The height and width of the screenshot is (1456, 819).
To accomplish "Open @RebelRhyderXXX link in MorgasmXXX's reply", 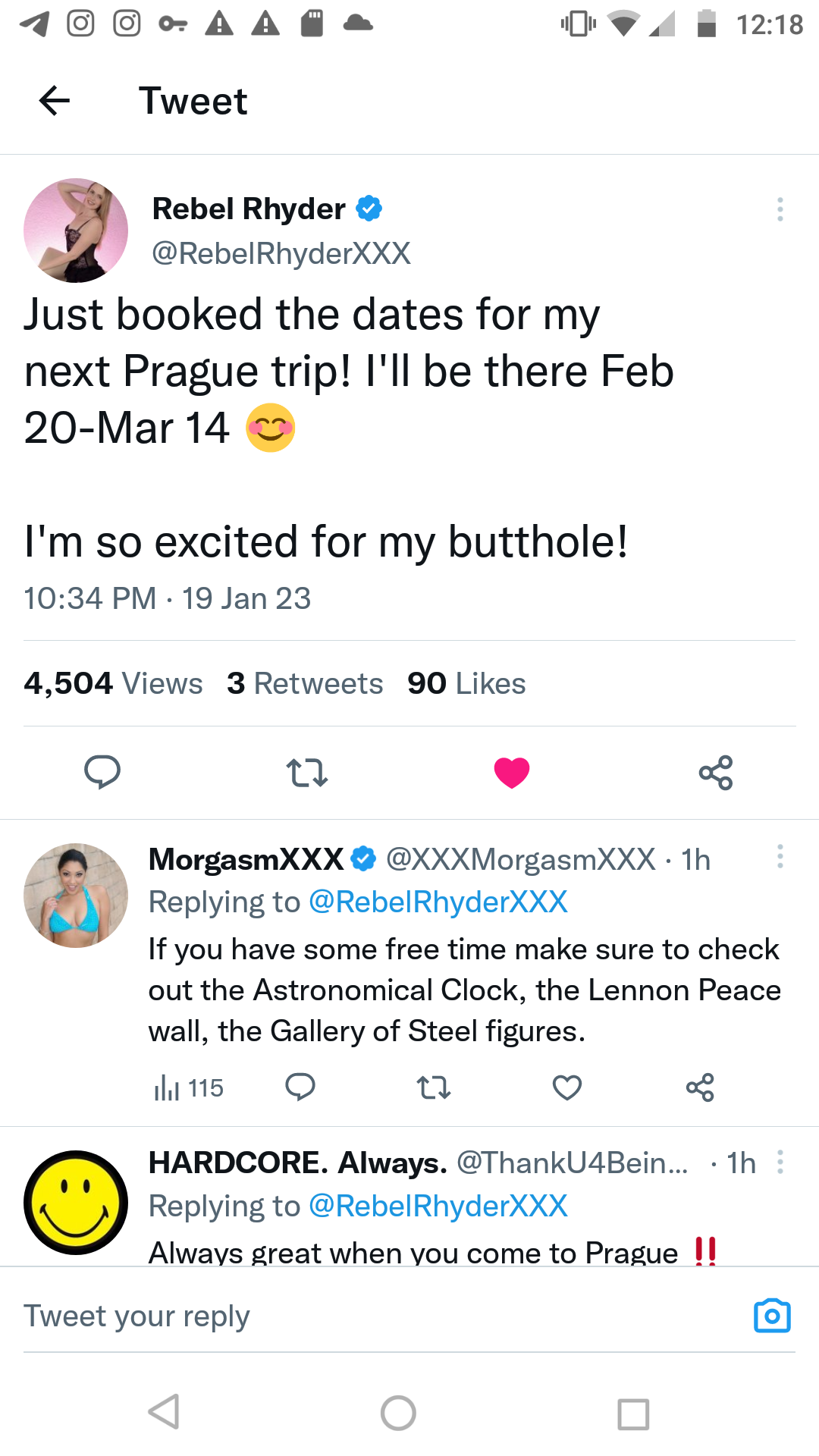I will (x=438, y=902).
